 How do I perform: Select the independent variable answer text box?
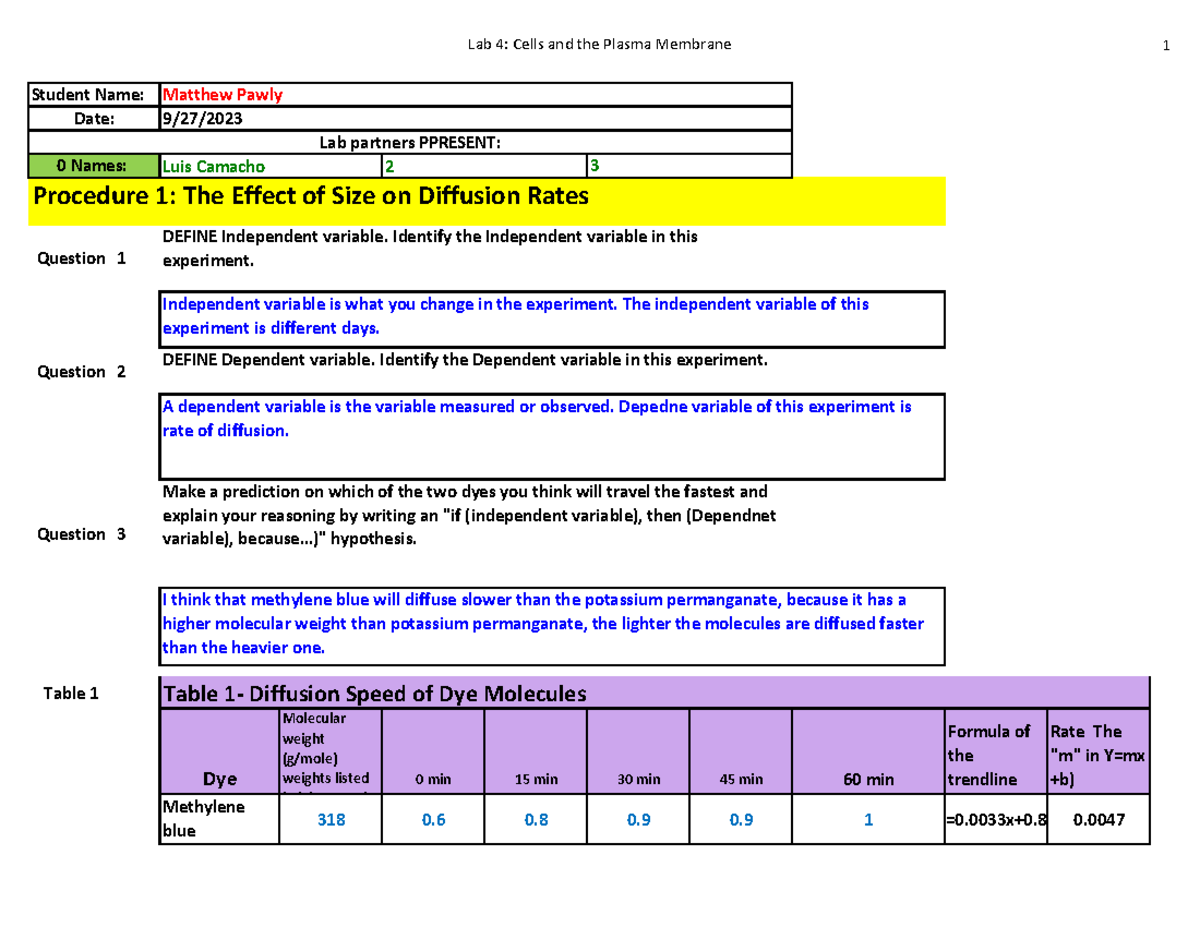coord(550,318)
